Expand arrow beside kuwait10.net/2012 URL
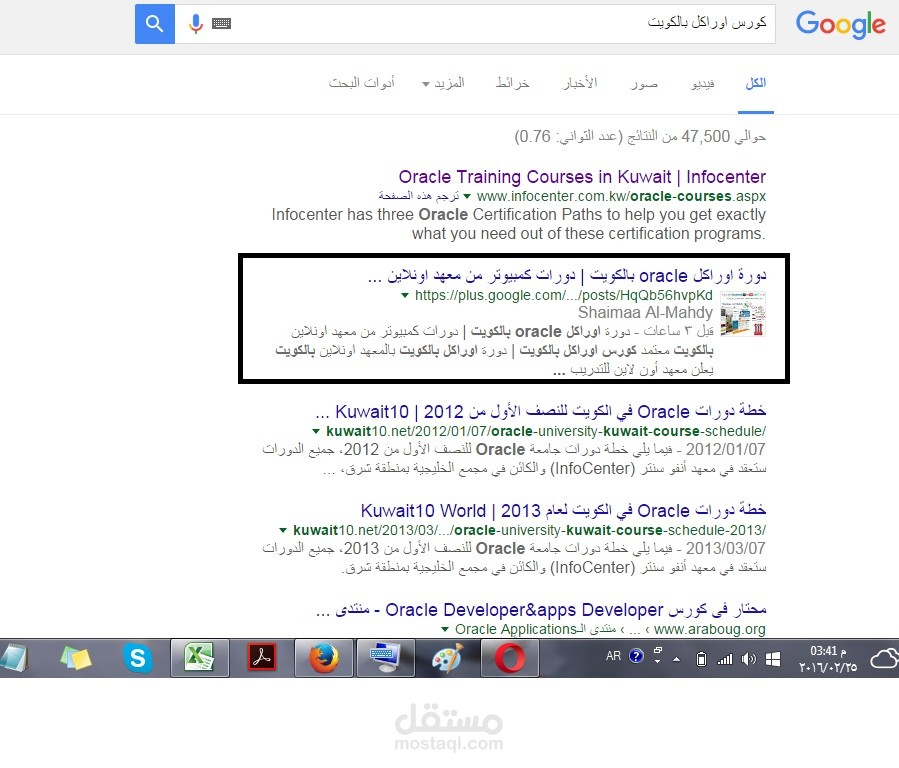This screenshot has width=899, height=768. (316, 431)
